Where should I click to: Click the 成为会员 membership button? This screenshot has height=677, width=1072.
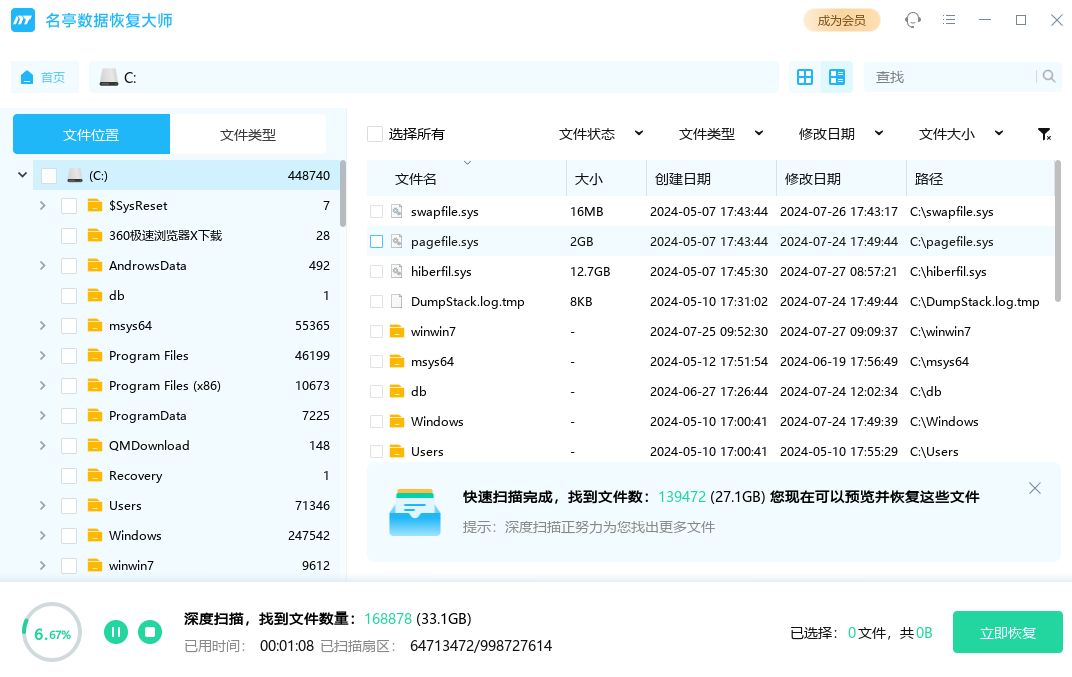pos(842,19)
